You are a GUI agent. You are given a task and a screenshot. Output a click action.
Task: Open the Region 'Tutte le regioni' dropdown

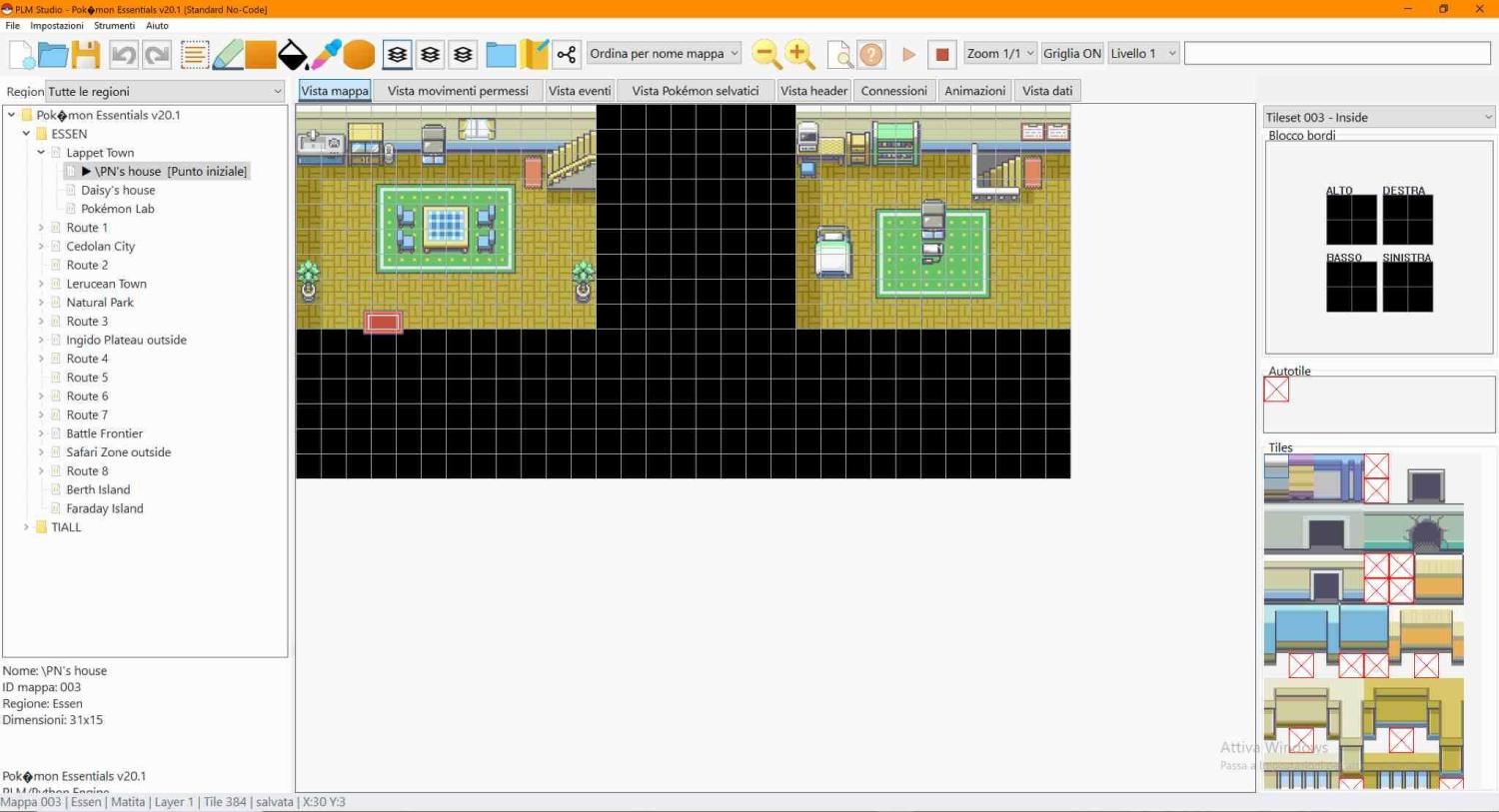pyautogui.click(x=166, y=91)
